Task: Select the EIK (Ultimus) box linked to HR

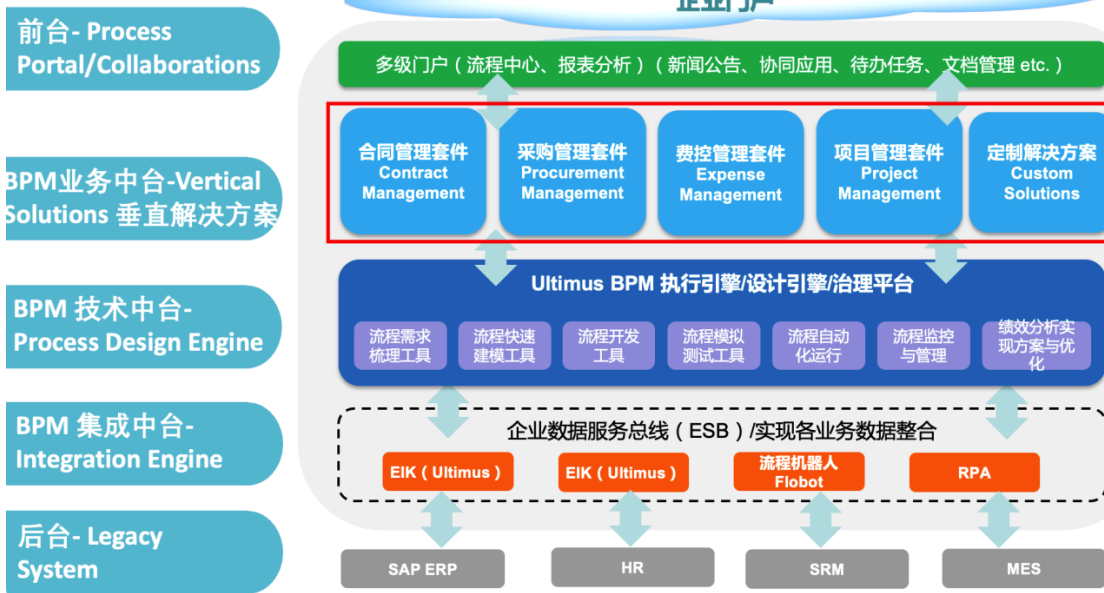Action: click(x=623, y=472)
